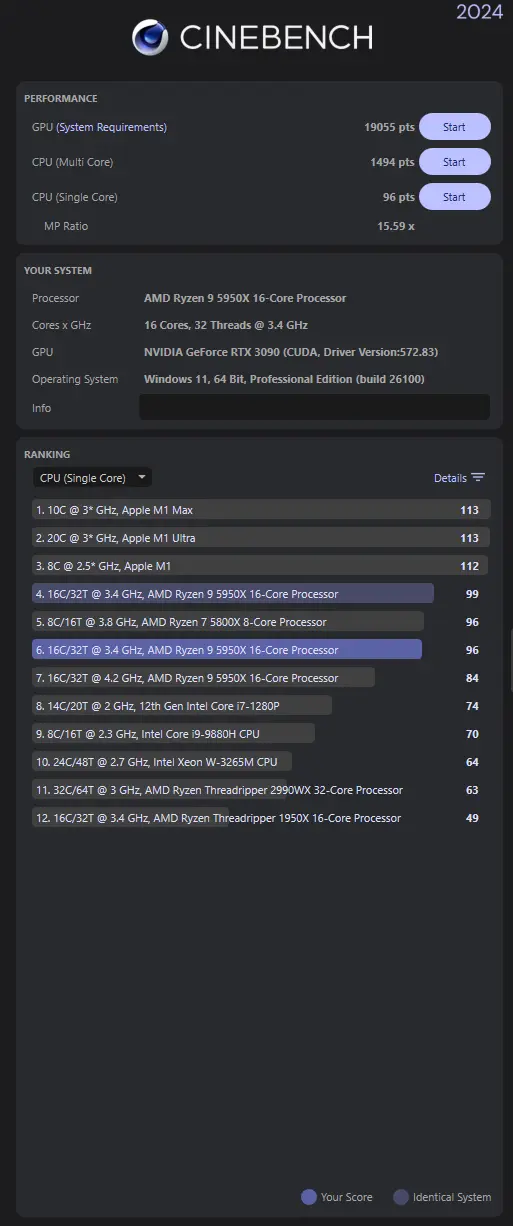Open the CPU (Single Core) ranking dropdown
Screen dimensions: 513x1226
pos(92,478)
